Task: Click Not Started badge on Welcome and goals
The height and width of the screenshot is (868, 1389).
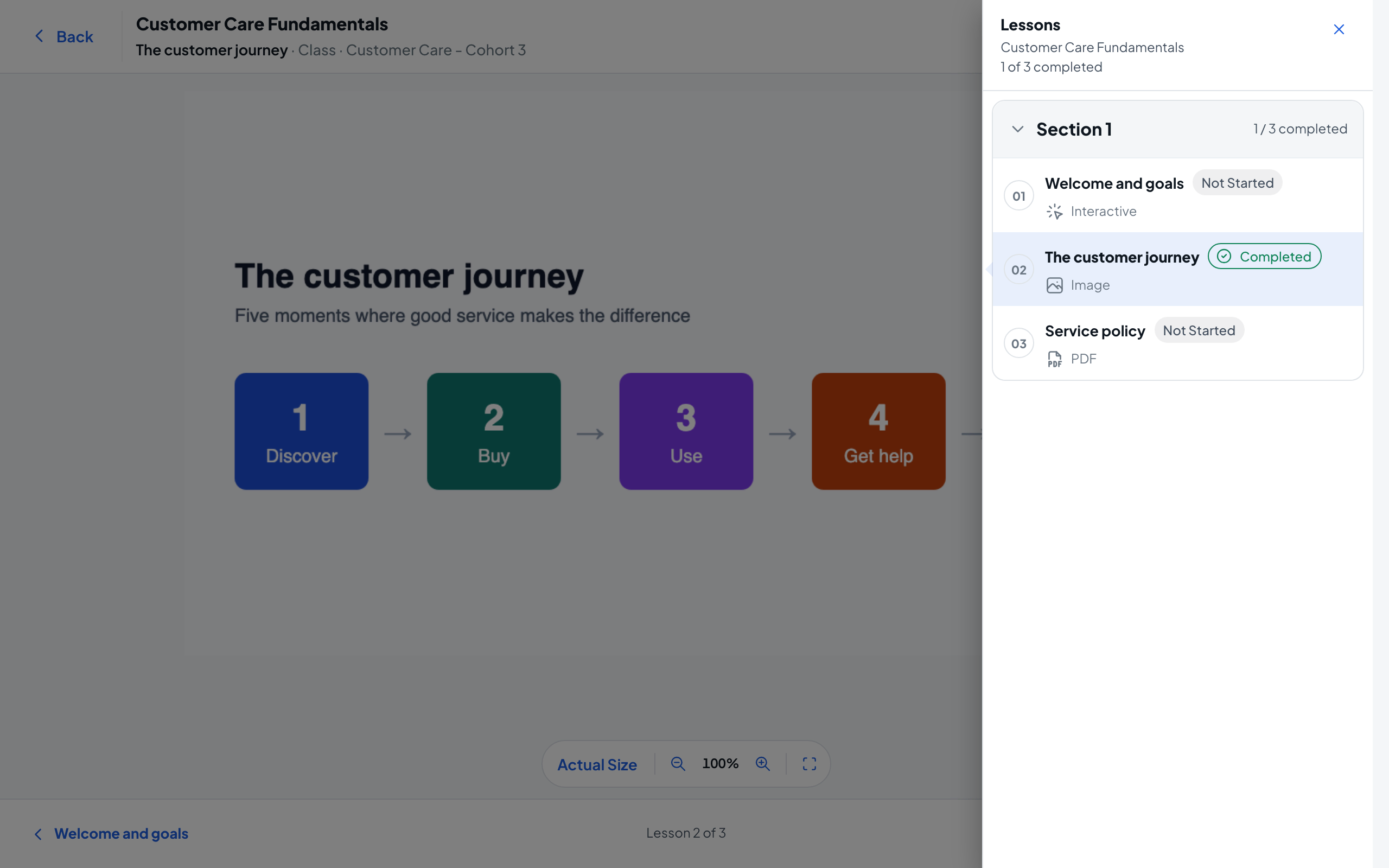Action: pyautogui.click(x=1238, y=183)
